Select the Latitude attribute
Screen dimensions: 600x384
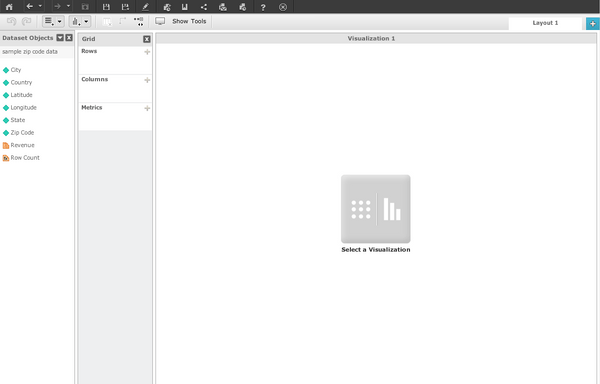(18, 95)
